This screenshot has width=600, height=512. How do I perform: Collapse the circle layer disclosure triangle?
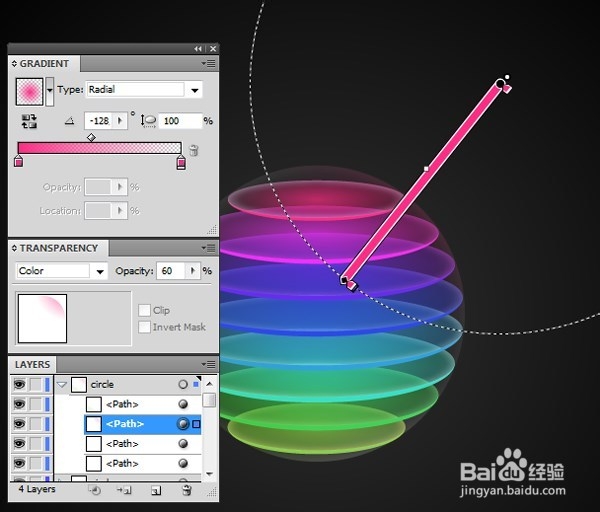62,385
